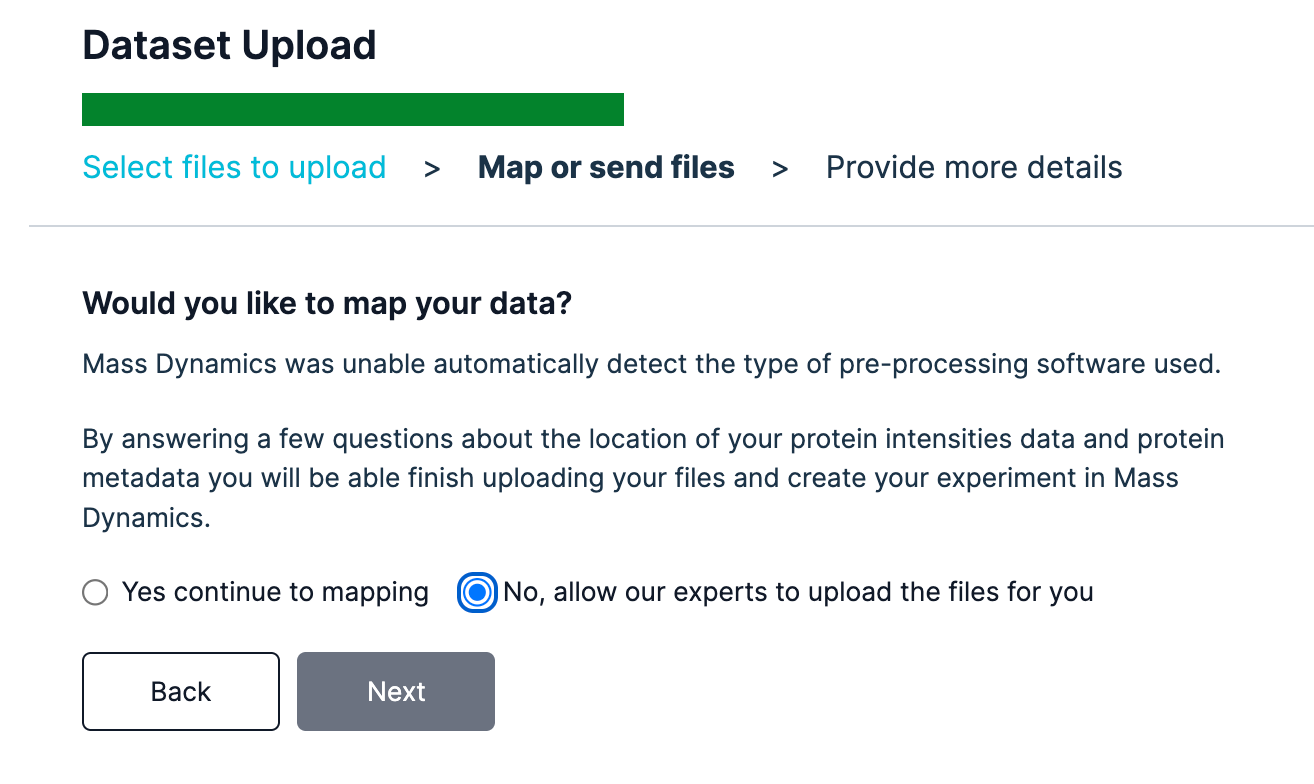Click the sentence about pre-processing software detection
Screen dimensions: 1314x784
pyautogui.click(x=651, y=363)
